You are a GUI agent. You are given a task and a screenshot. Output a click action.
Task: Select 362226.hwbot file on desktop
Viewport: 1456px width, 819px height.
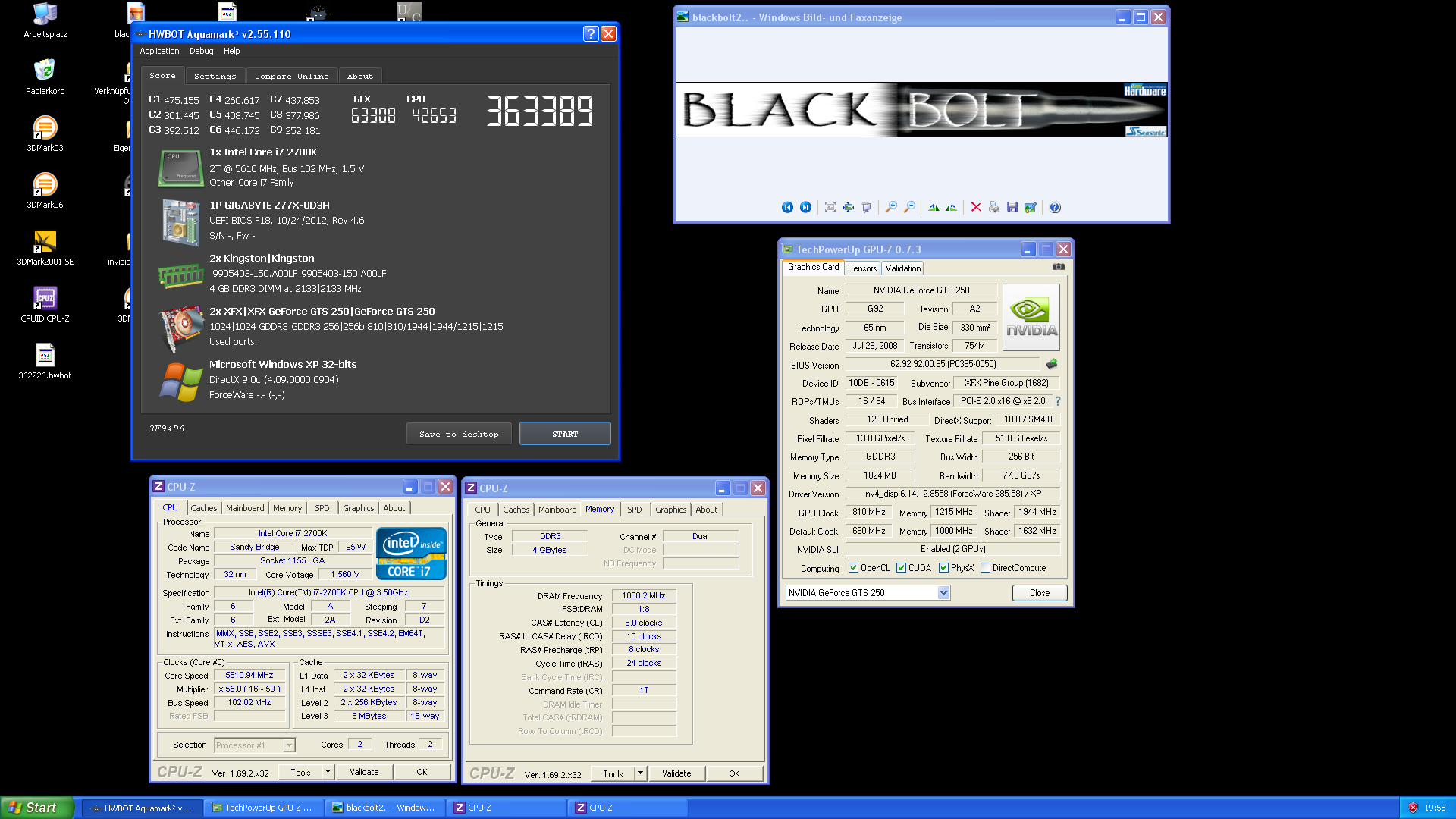click(x=45, y=361)
